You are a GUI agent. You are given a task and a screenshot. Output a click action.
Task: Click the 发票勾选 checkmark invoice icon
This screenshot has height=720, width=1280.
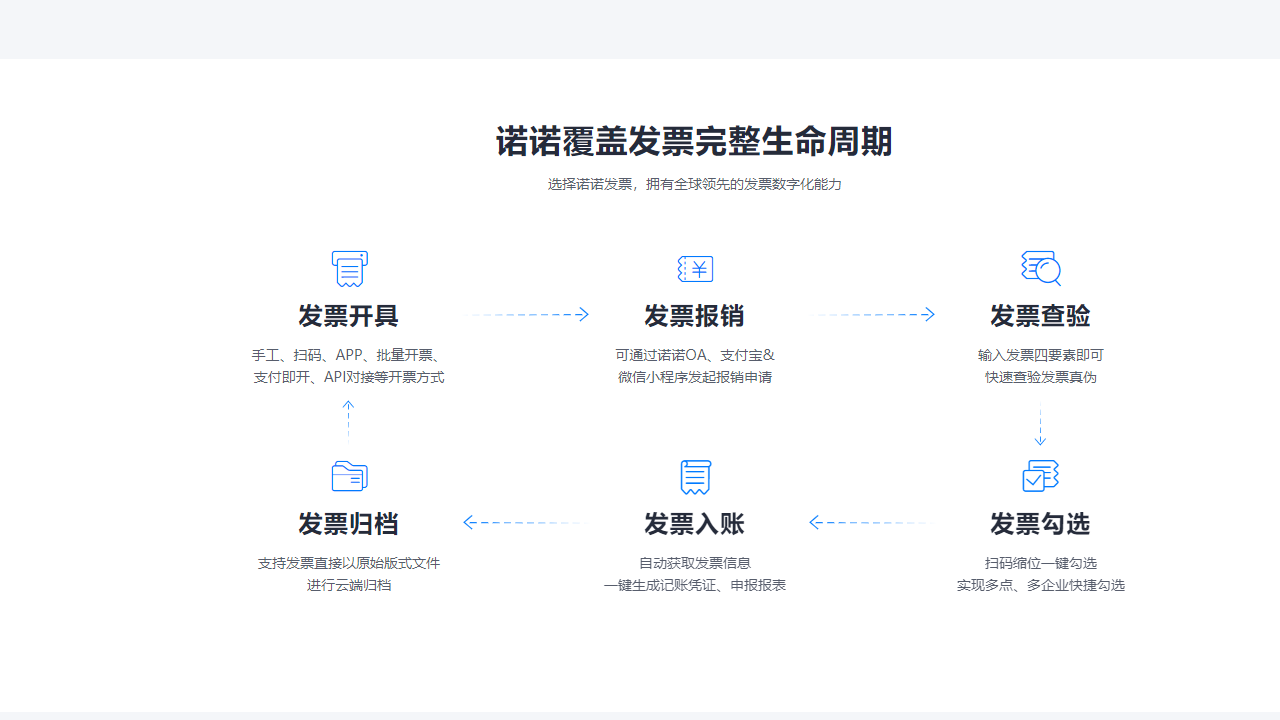click(x=1040, y=476)
